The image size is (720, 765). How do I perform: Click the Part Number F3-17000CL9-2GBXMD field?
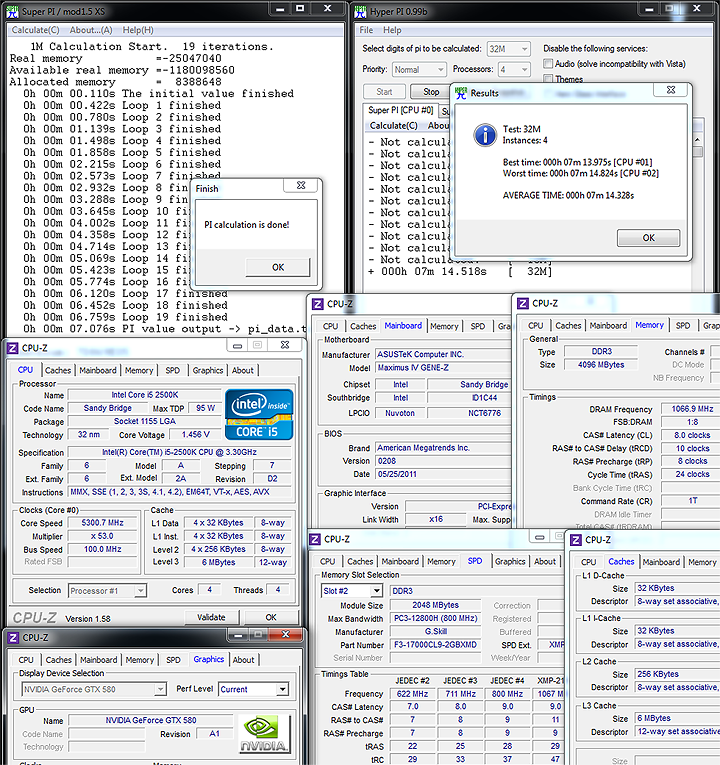pos(435,644)
